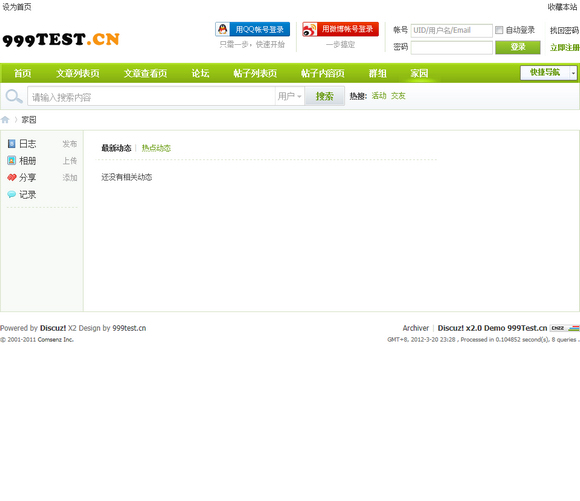Switch to the 热点动态 tab

click(x=156, y=148)
